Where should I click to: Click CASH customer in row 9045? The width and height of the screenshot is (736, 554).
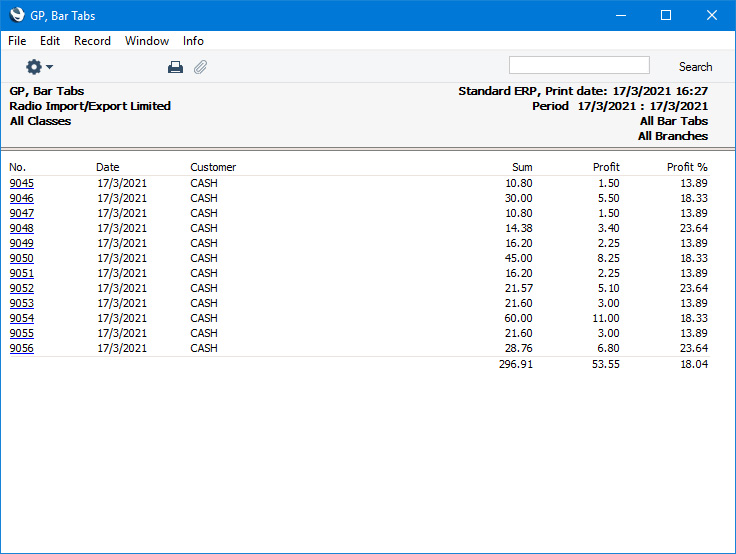(x=204, y=183)
